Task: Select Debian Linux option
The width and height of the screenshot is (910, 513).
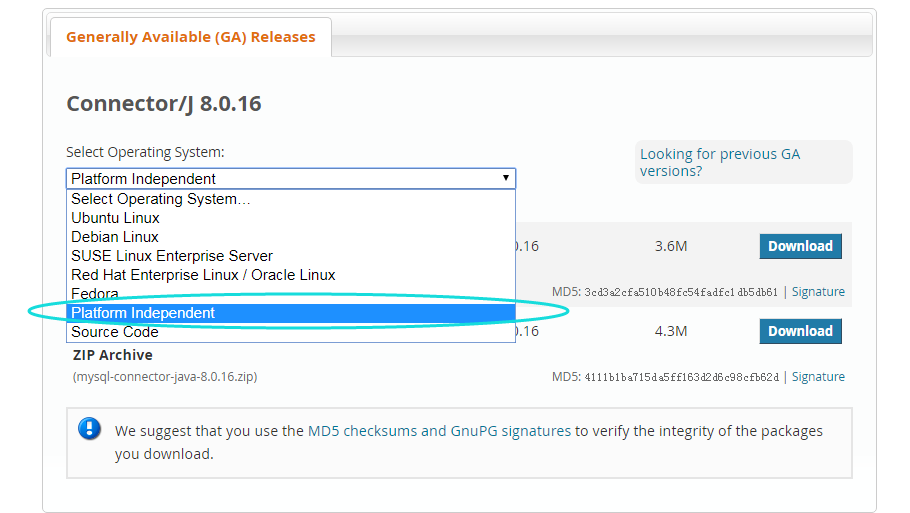Action: coord(291,237)
